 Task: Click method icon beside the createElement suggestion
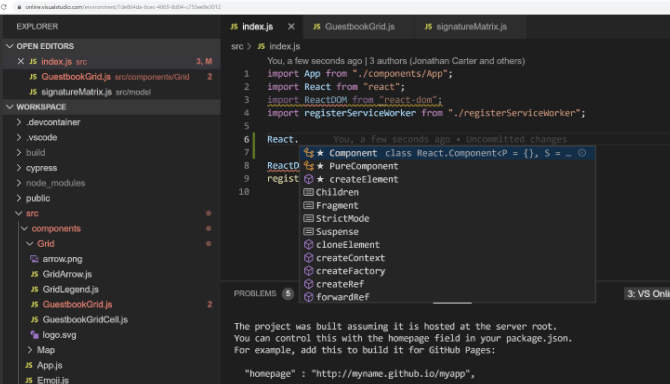[309, 179]
